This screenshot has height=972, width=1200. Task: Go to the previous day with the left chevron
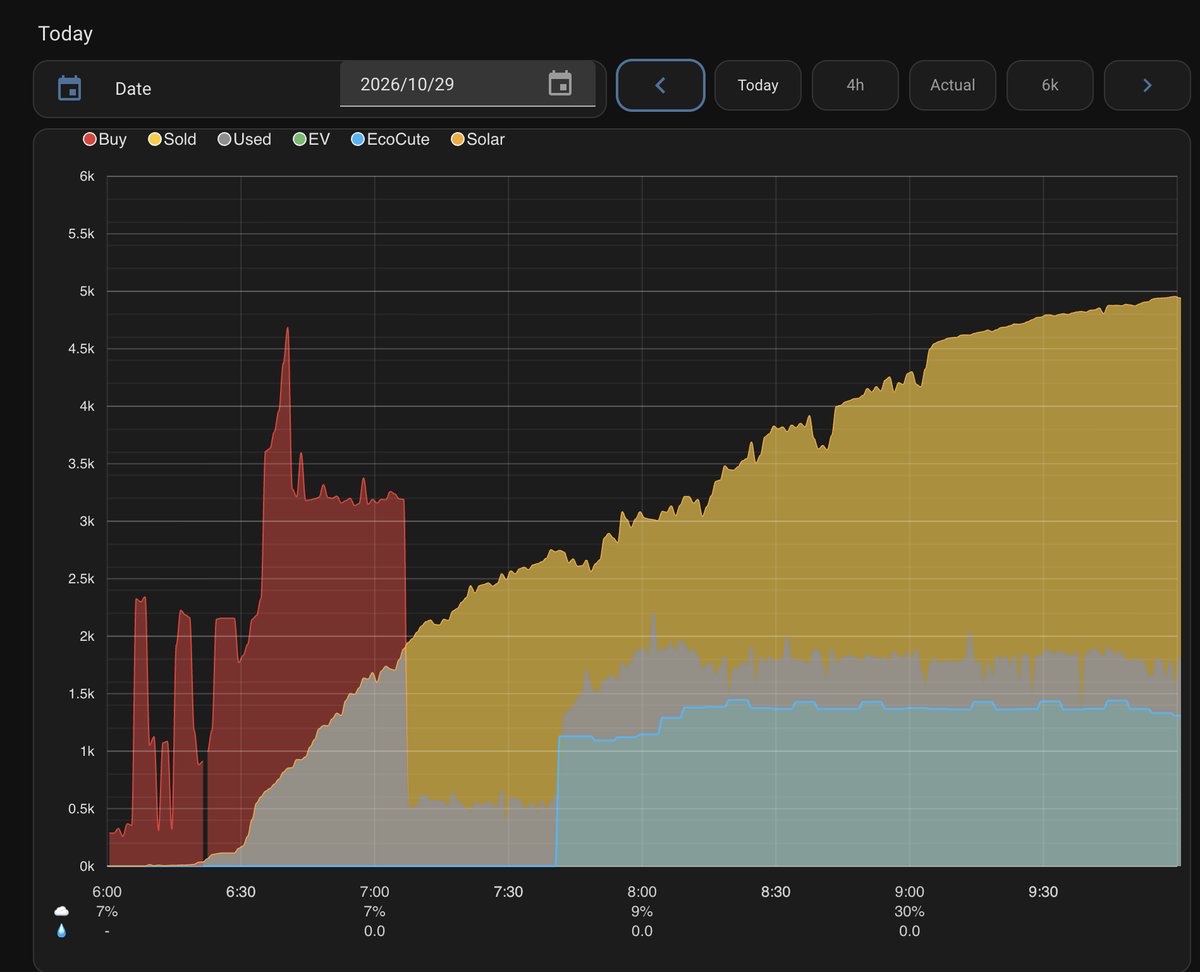[x=660, y=85]
